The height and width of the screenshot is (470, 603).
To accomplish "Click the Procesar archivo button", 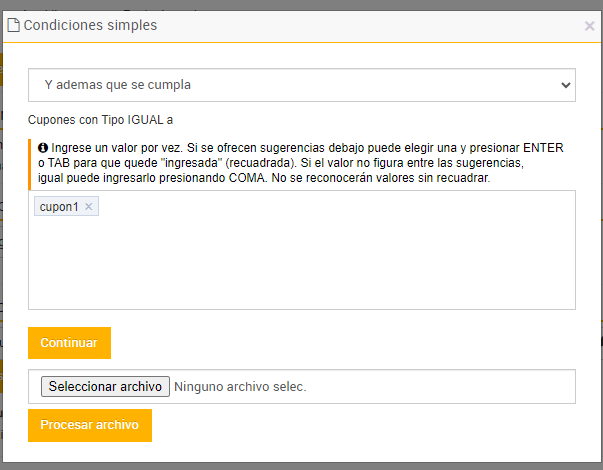I will click(x=90, y=425).
